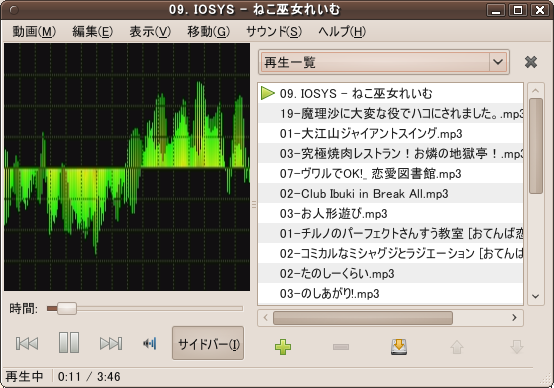
Task: Open the 動画(M) menu
Action: 34,32
